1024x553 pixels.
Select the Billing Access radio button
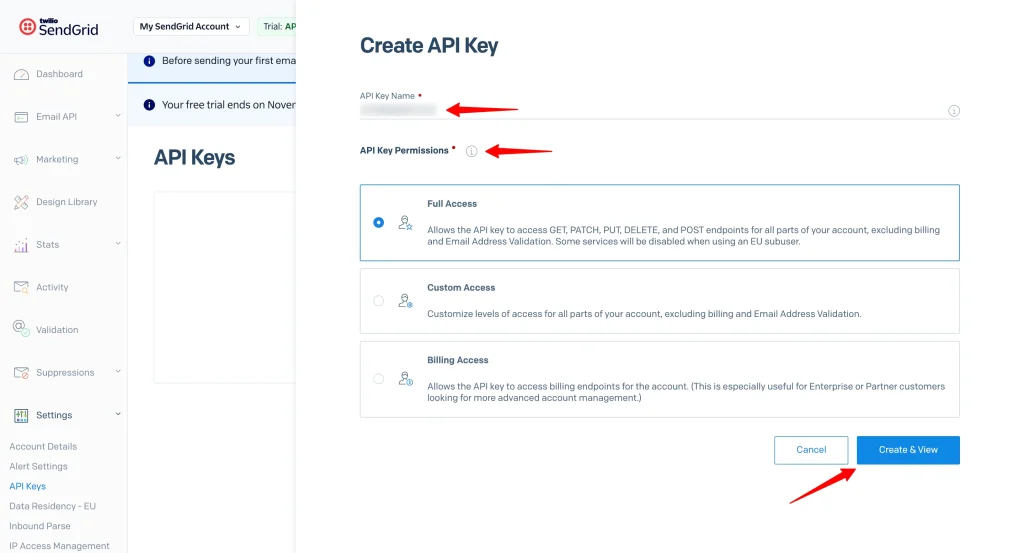coord(378,379)
